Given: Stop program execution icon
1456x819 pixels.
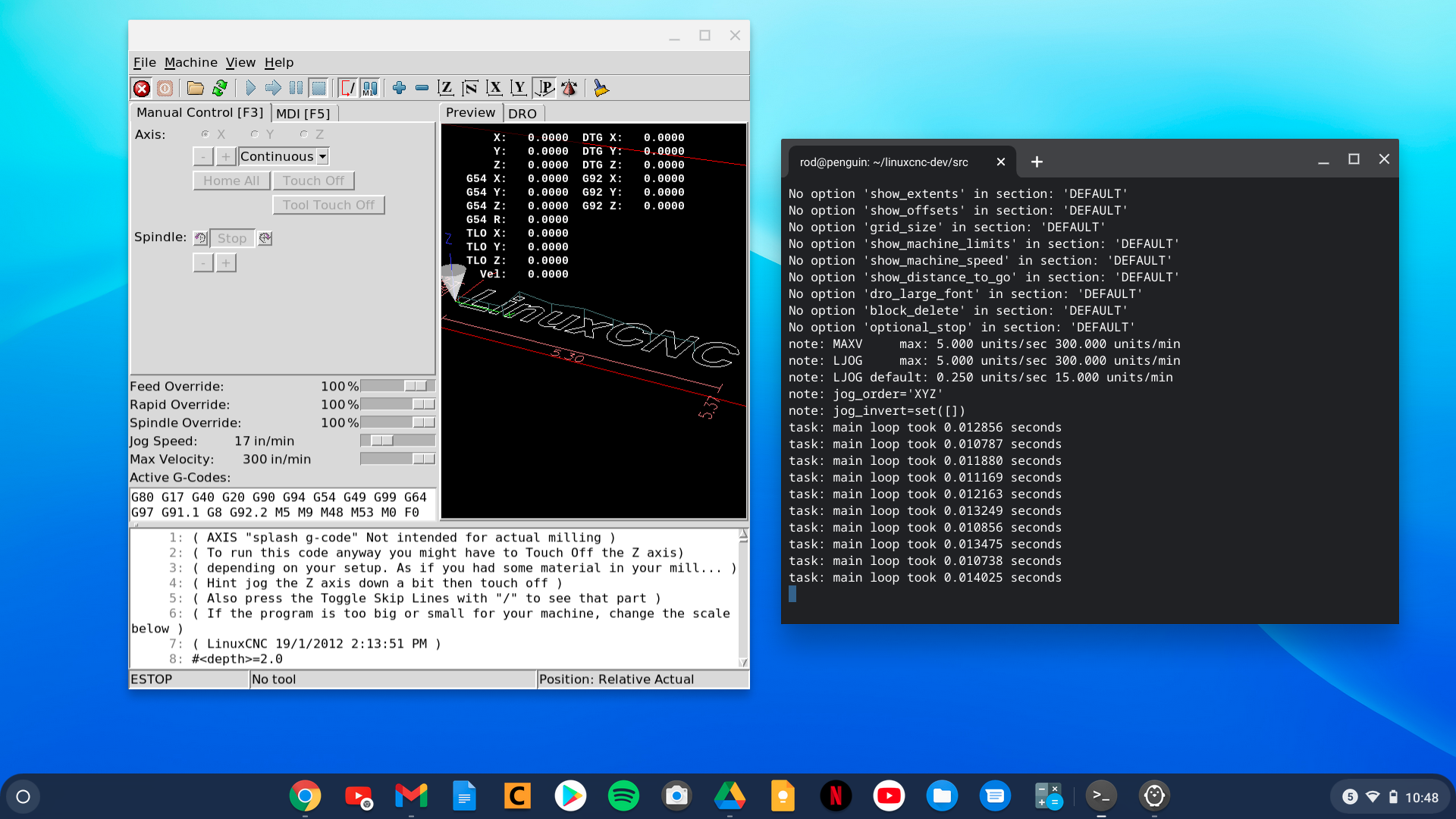Looking at the screenshot, I should pyautogui.click(x=319, y=89).
